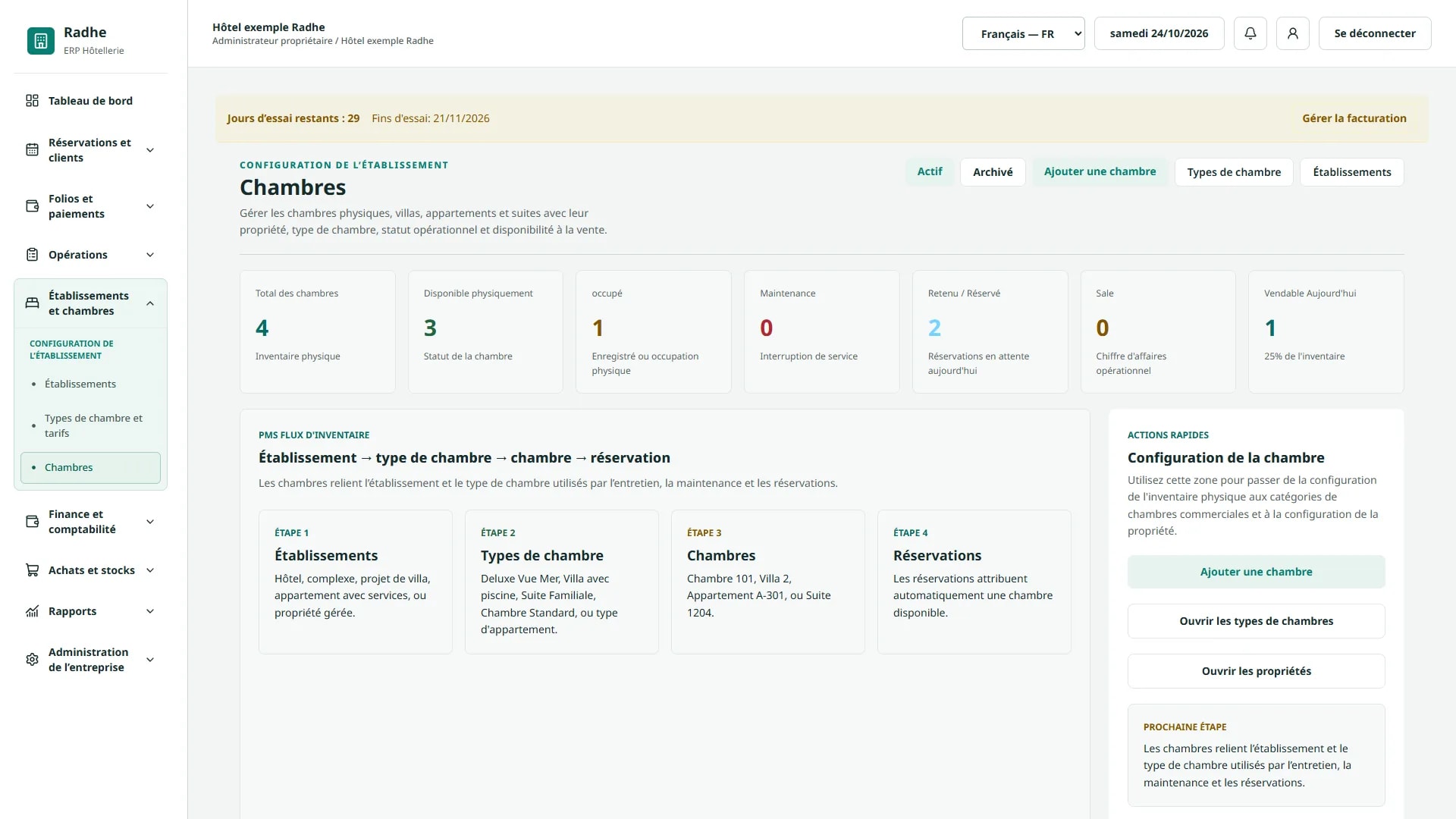Click the Ouvrir les propriétés button
This screenshot has height=819, width=1456.
pyautogui.click(x=1256, y=671)
